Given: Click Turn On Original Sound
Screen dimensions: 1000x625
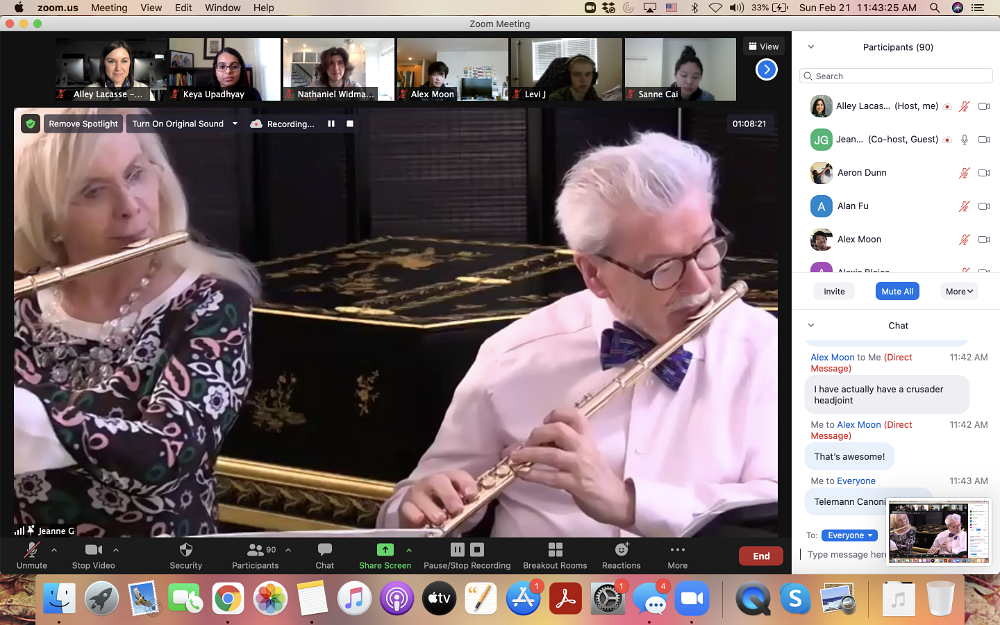Looking at the screenshot, I should tap(178, 124).
